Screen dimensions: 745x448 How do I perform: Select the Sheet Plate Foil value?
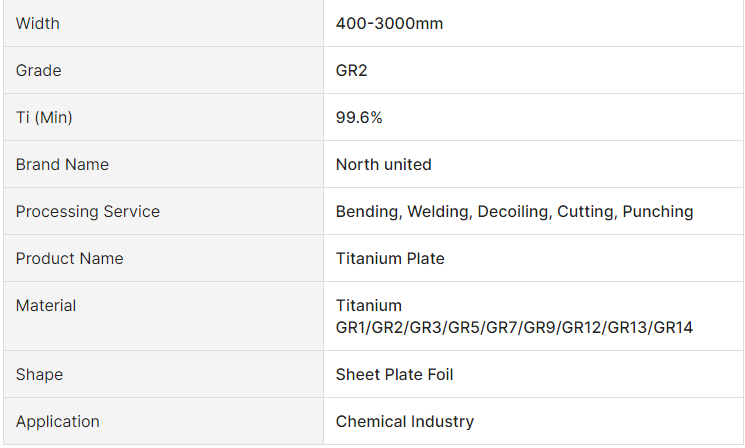(395, 374)
